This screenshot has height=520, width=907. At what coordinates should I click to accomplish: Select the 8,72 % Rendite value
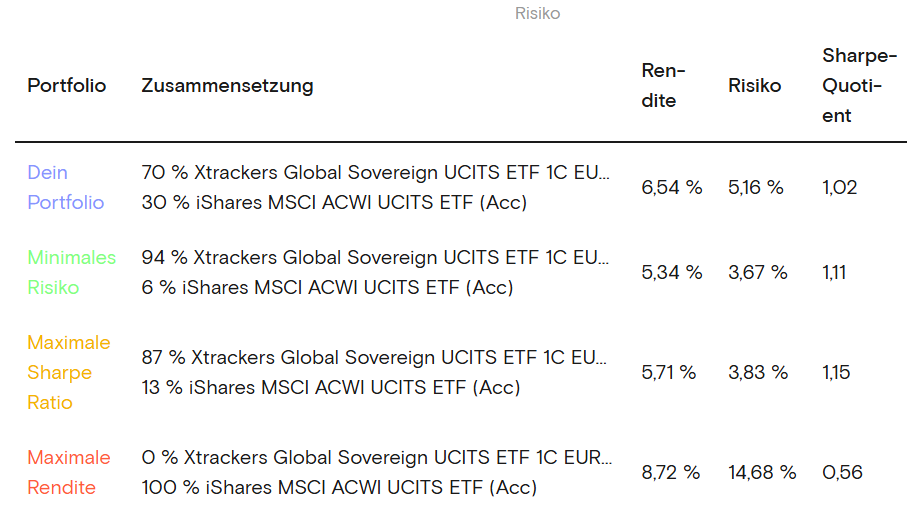pos(671,472)
